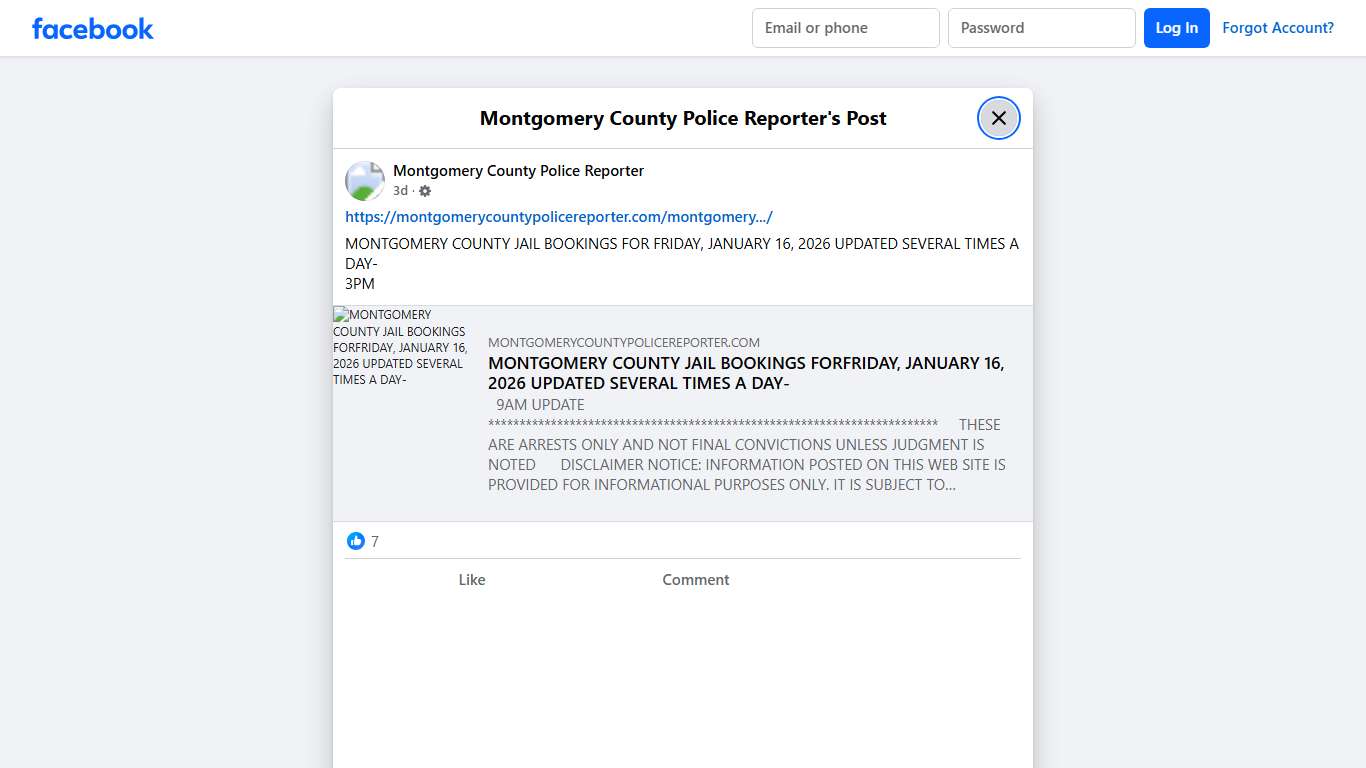This screenshot has height=768, width=1366.
Task: Click the Montgomery County Police Reporter profile picture
Action: click(365, 181)
